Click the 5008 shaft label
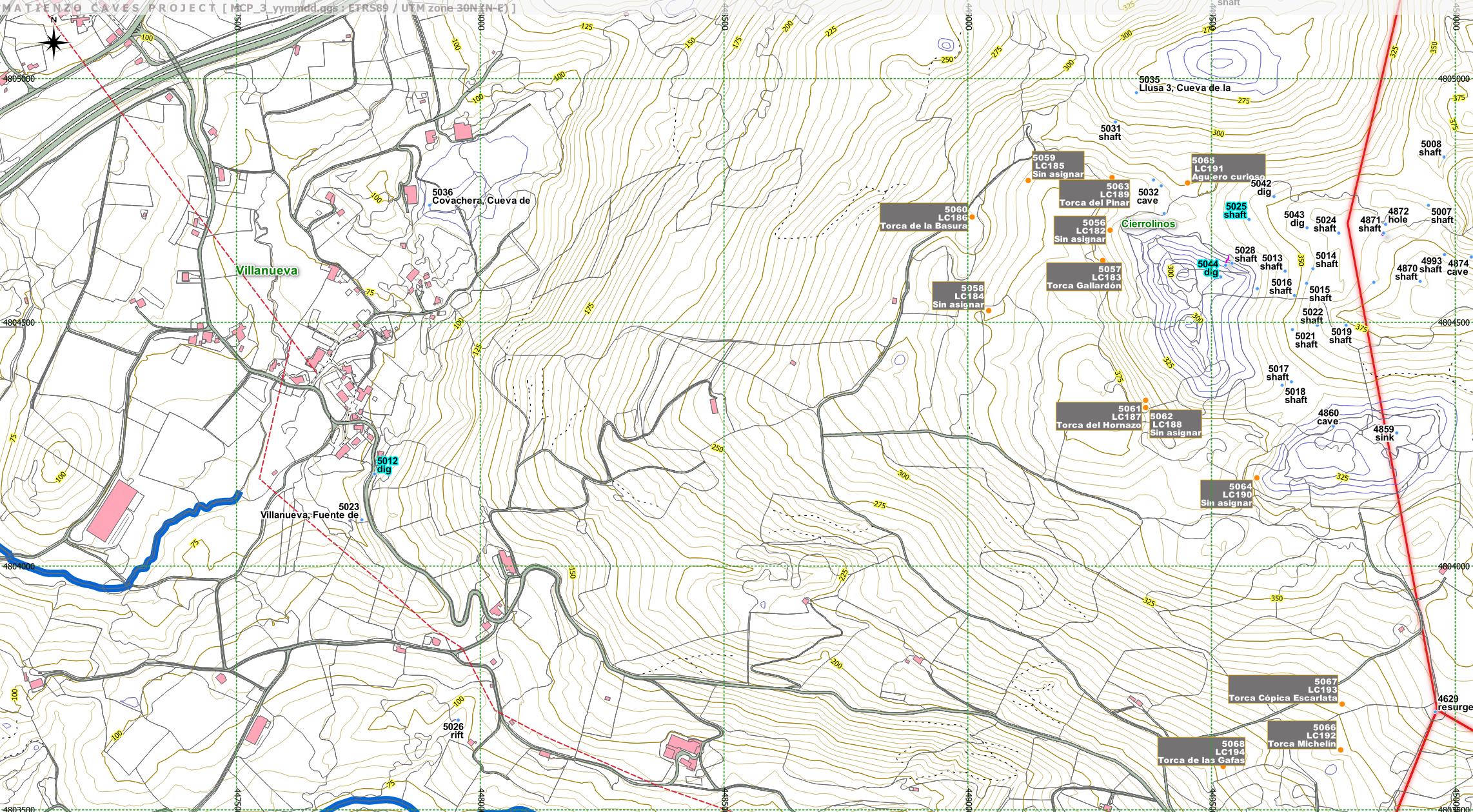The image size is (1473, 812). click(1430, 148)
